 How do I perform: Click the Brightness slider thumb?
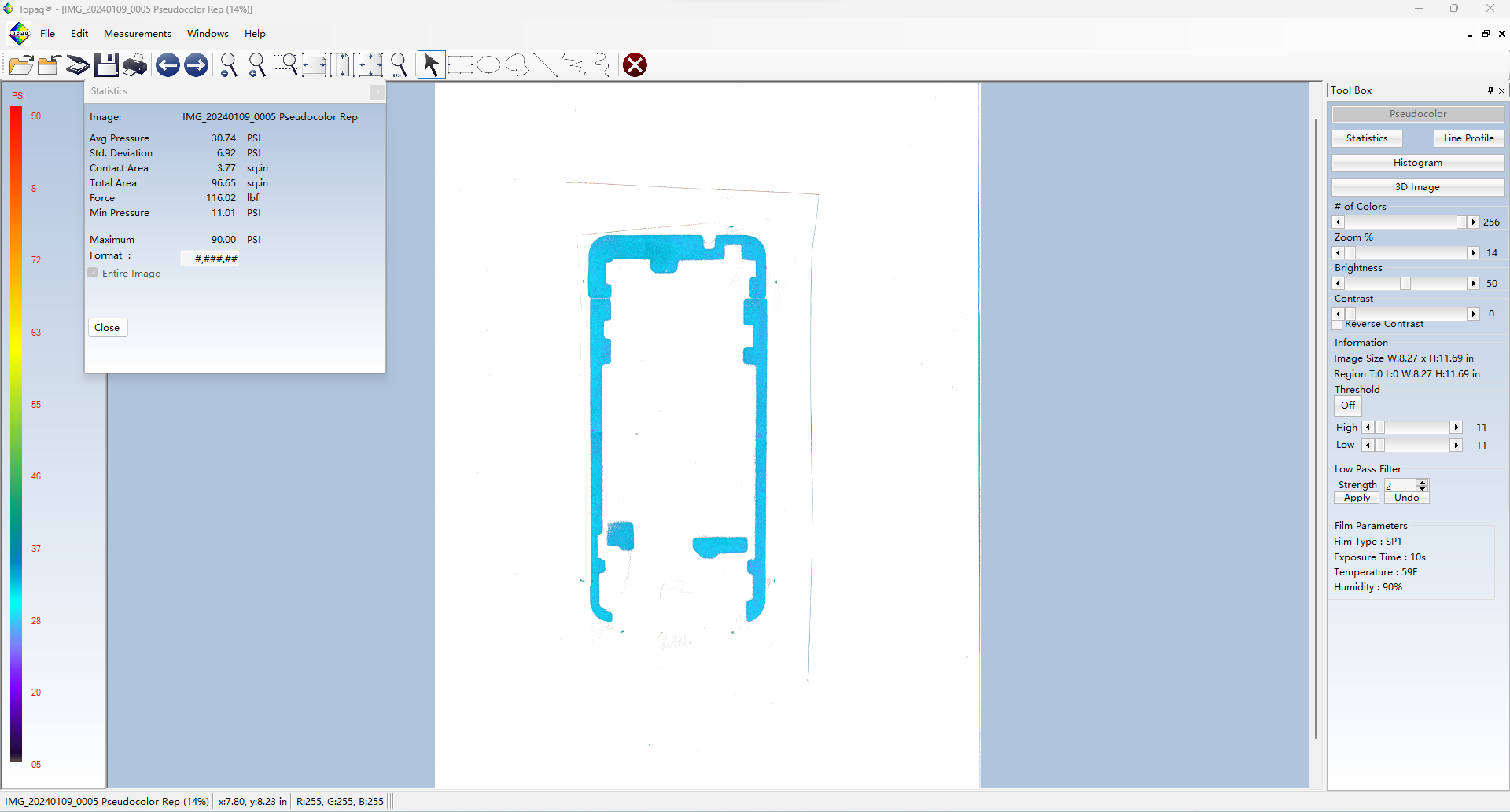[x=1405, y=284]
